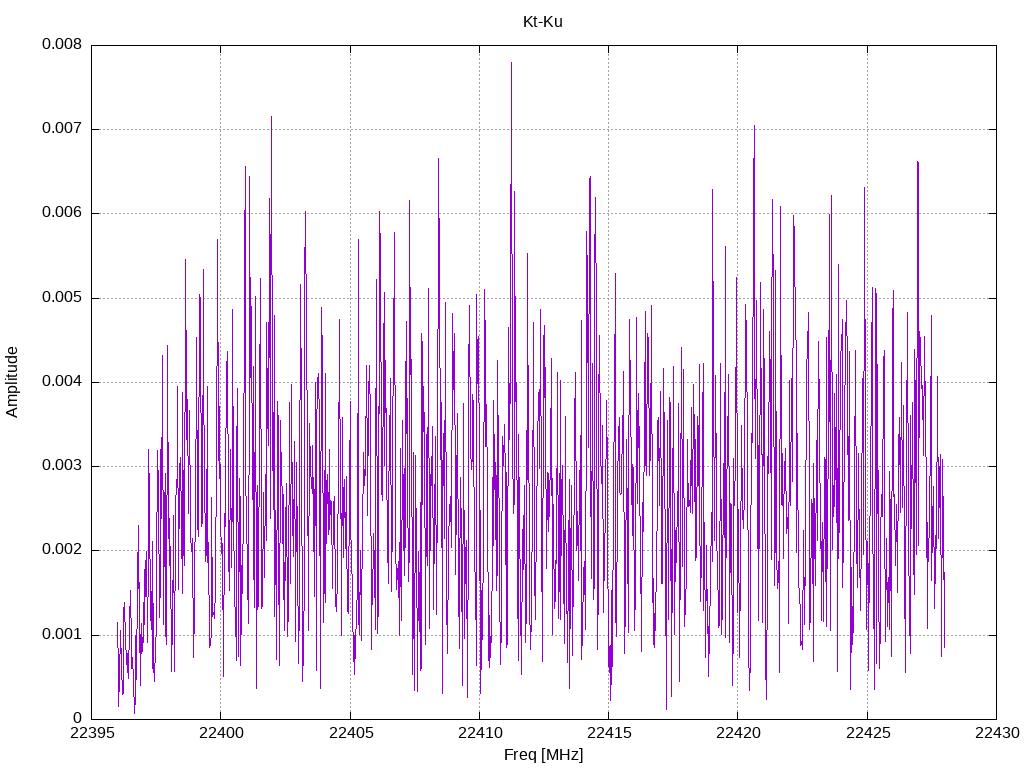Screen dimensions: 1024x768
Task: Click the y-axis tick label 0.007
Action: click(x=62, y=128)
